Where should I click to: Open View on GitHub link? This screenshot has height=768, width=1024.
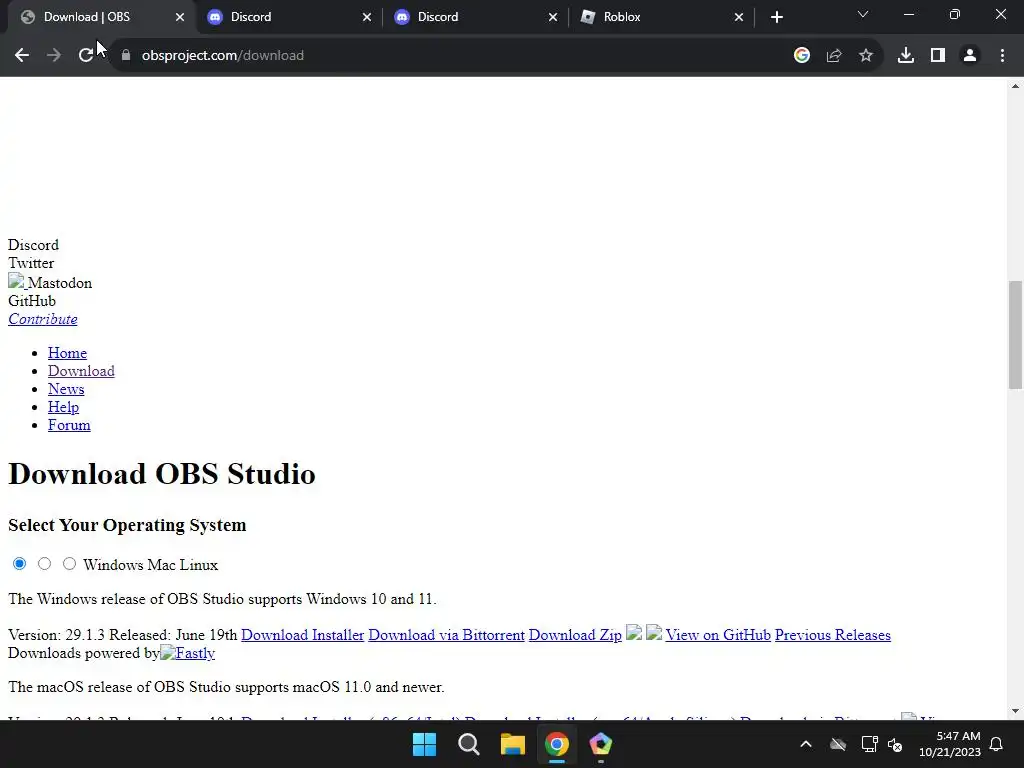click(718, 635)
